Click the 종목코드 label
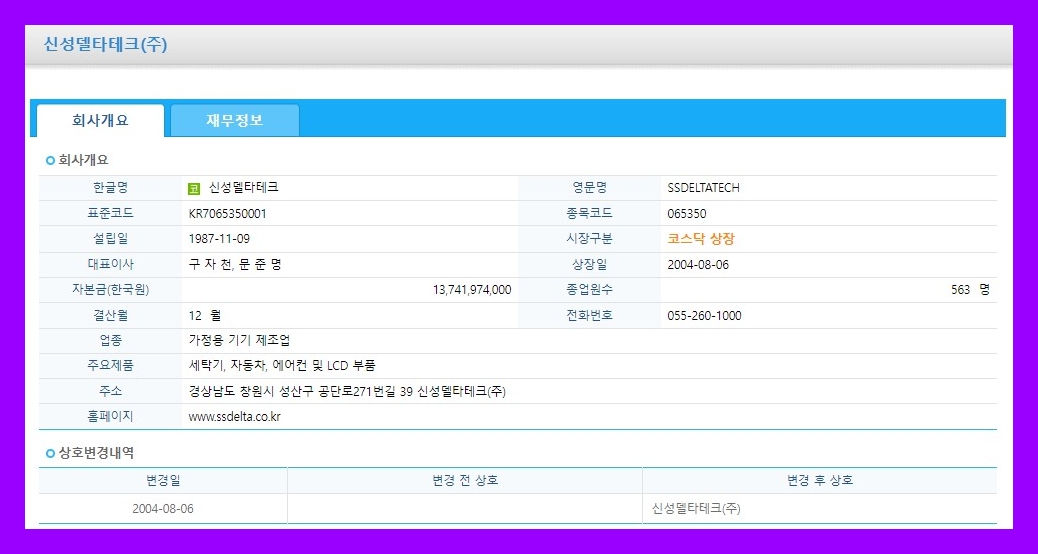The image size is (1038, 554). point(590,213)
